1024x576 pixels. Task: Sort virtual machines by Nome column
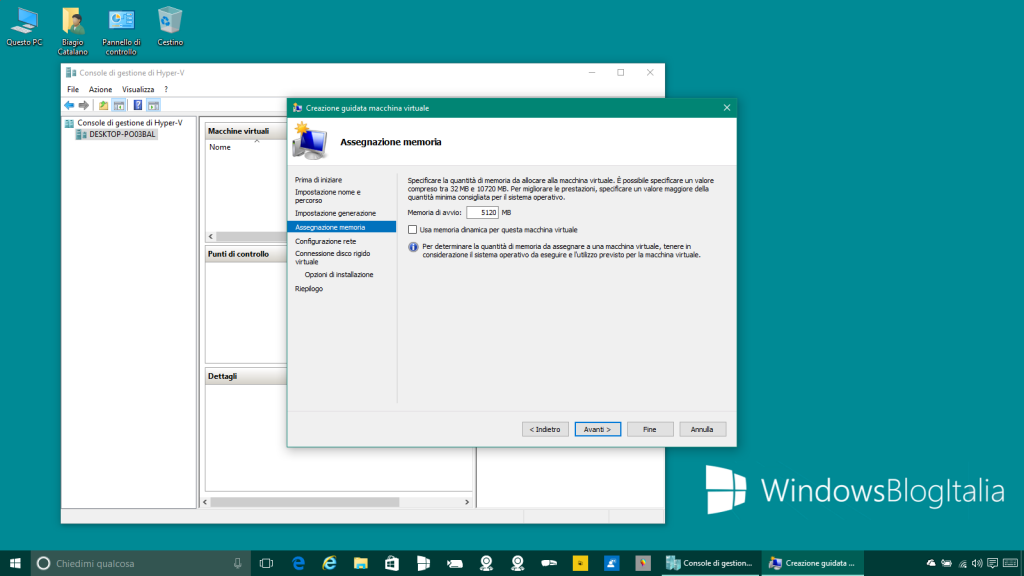220,147
